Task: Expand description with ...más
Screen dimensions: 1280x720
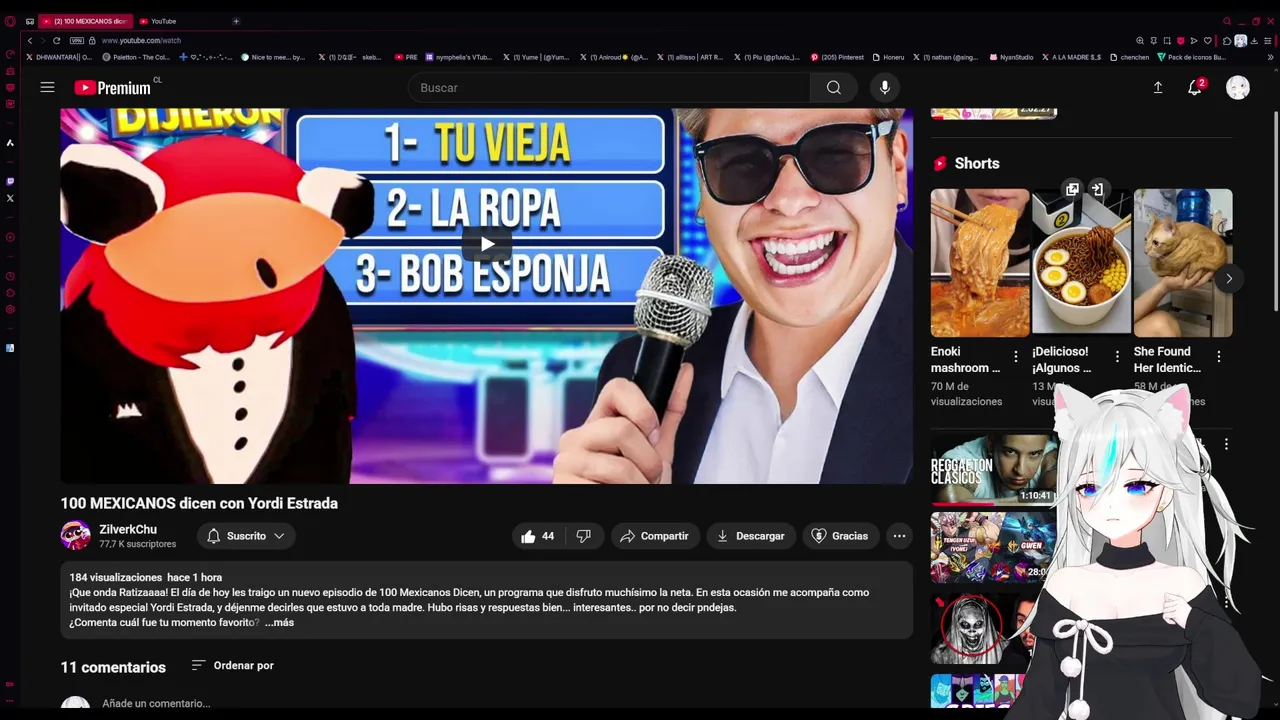Action: (x=279, y=622)
